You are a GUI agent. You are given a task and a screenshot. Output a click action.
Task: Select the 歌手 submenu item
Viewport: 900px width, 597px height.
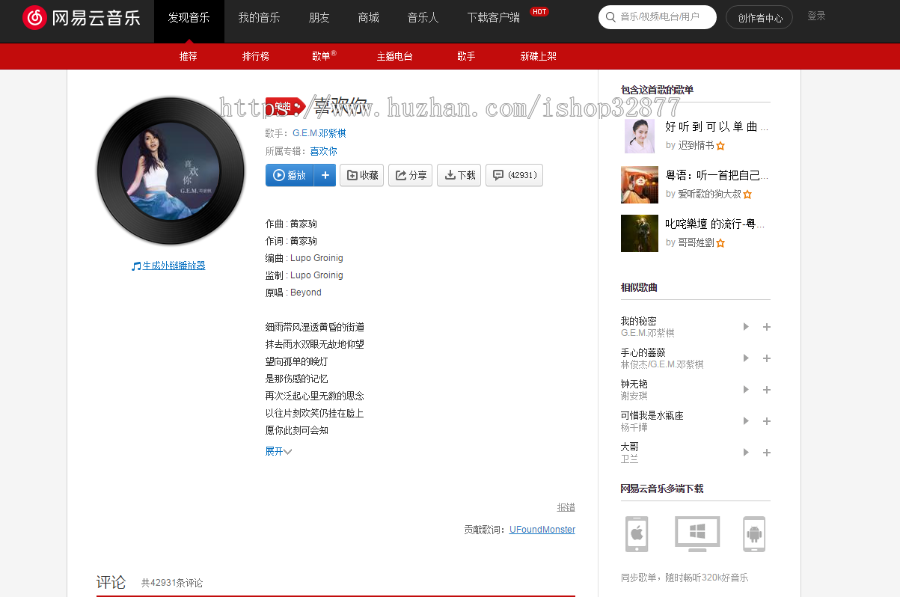pos(466,56)
